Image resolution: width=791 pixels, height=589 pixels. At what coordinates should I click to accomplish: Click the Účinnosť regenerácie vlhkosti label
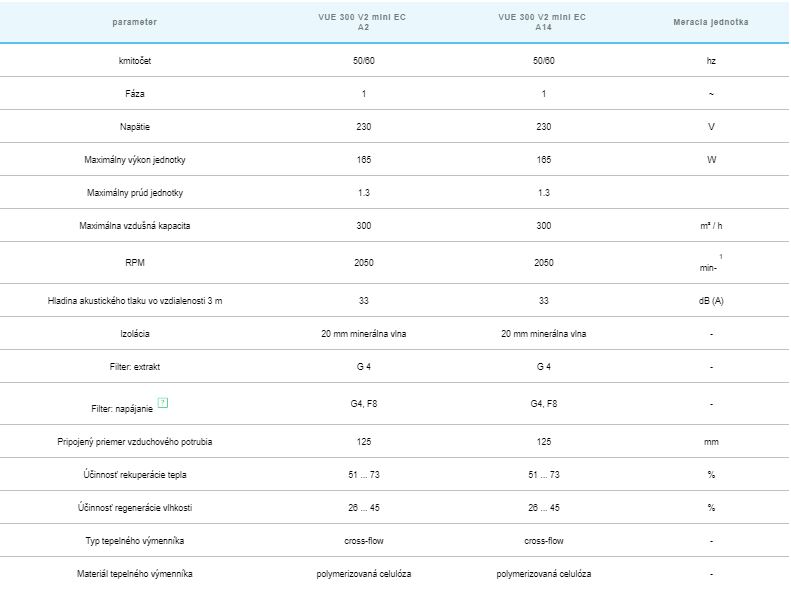[135, 508]
